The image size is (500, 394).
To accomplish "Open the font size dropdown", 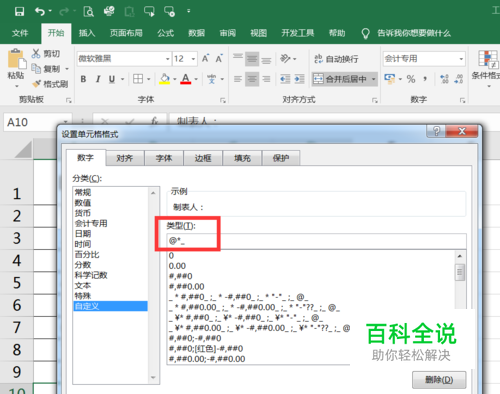I will coord(193,59).
